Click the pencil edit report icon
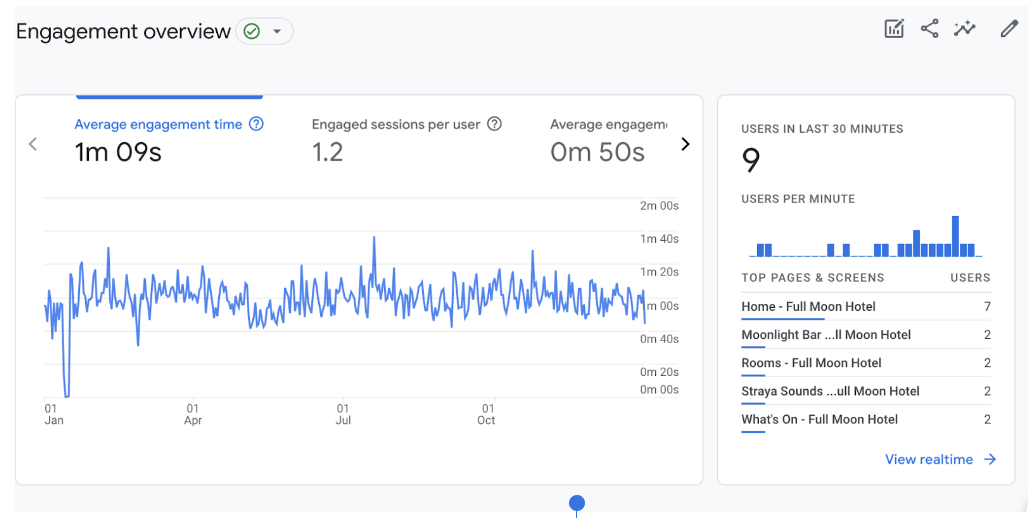This screenshot has width=1036, height=518. coord(1009,29)
